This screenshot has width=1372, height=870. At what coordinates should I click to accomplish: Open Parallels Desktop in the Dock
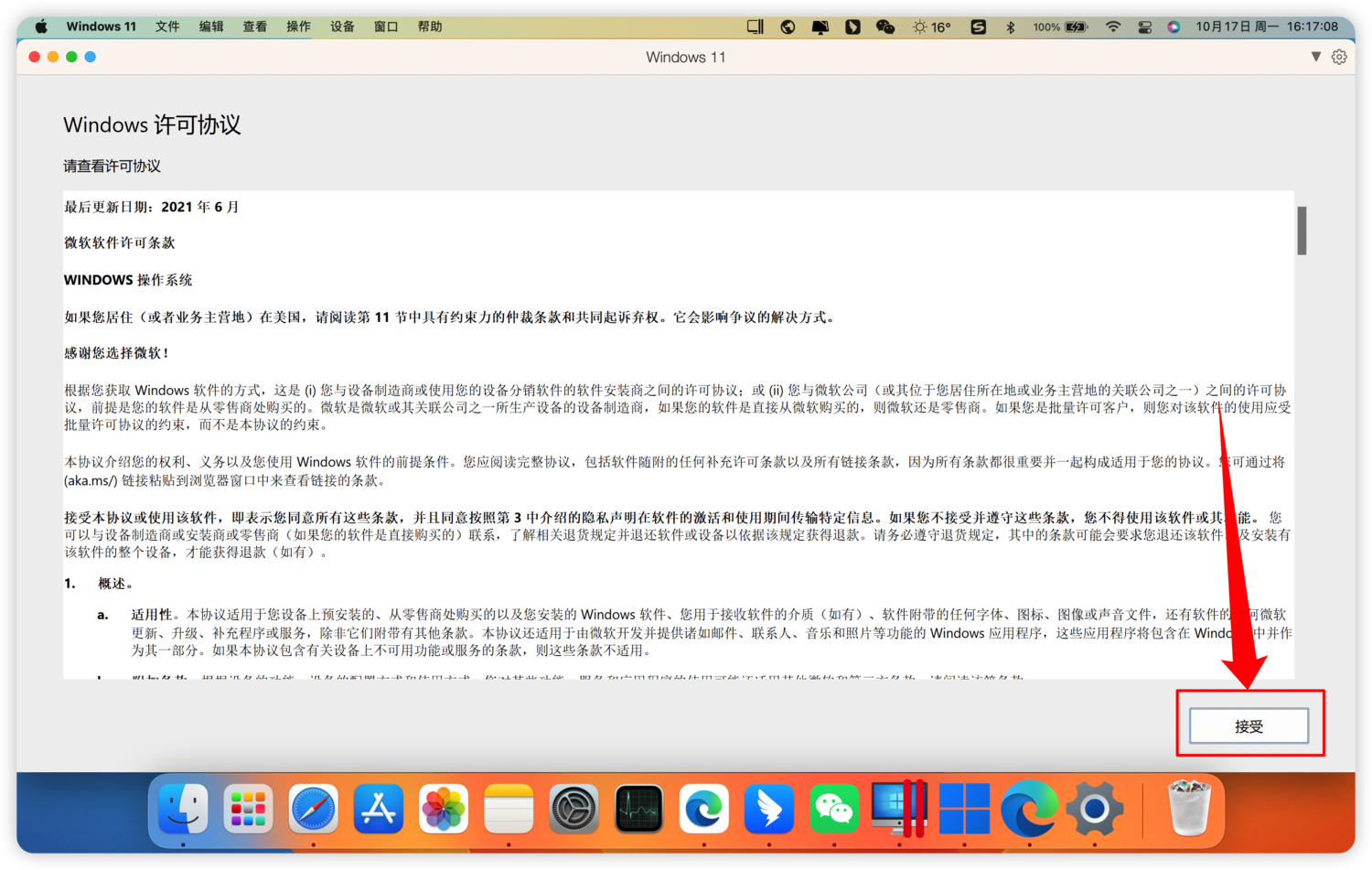click(899, 809)
